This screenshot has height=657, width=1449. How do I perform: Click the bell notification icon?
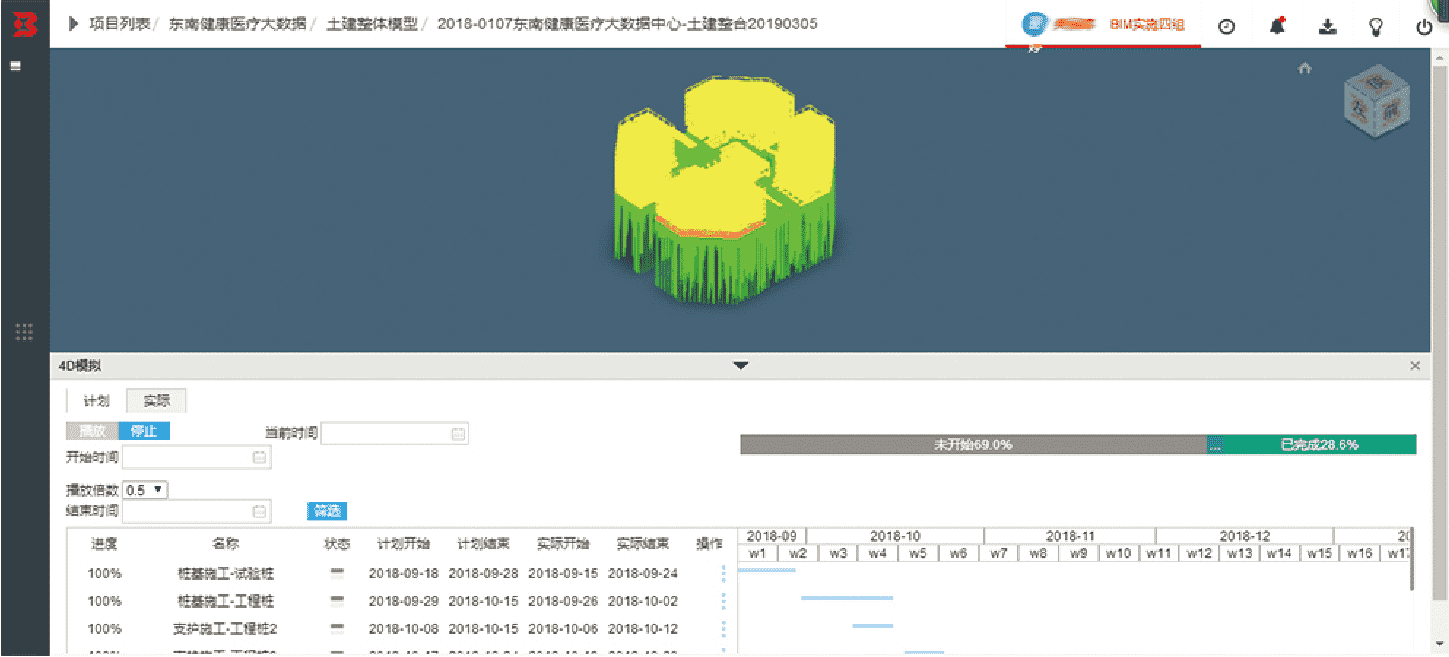[x=1277, y=27]
